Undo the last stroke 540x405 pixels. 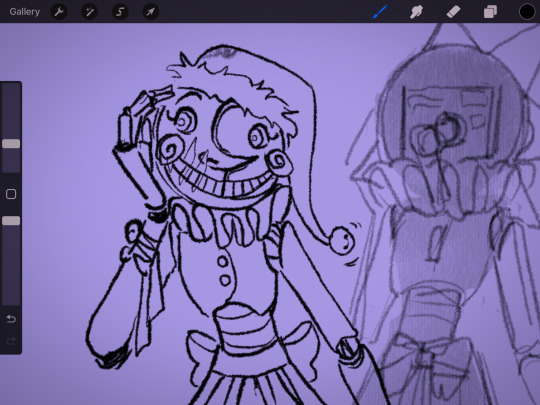pyautogui.click(x=11, y=319)
